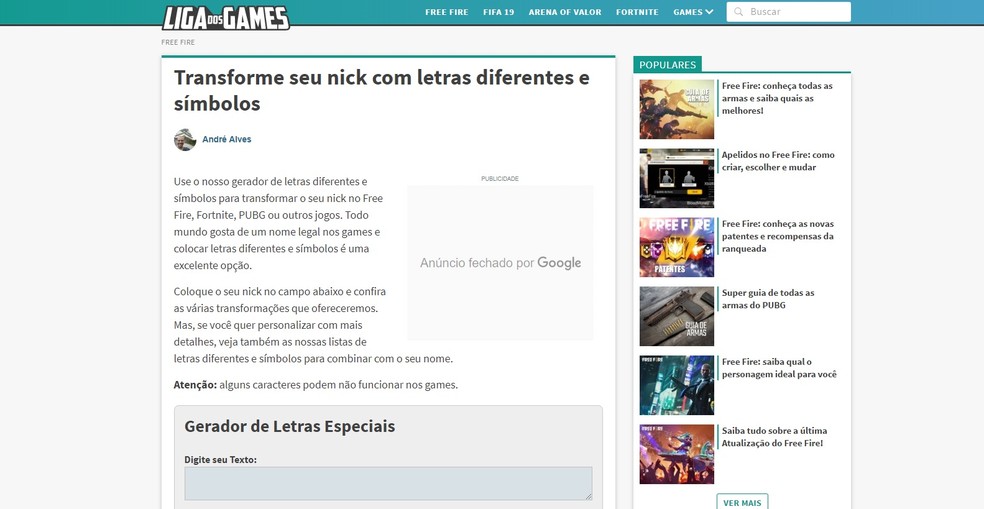Screen dimensions: 984x509
Task: Click the PUBLICIDADE label
Action: coord(500,179)
